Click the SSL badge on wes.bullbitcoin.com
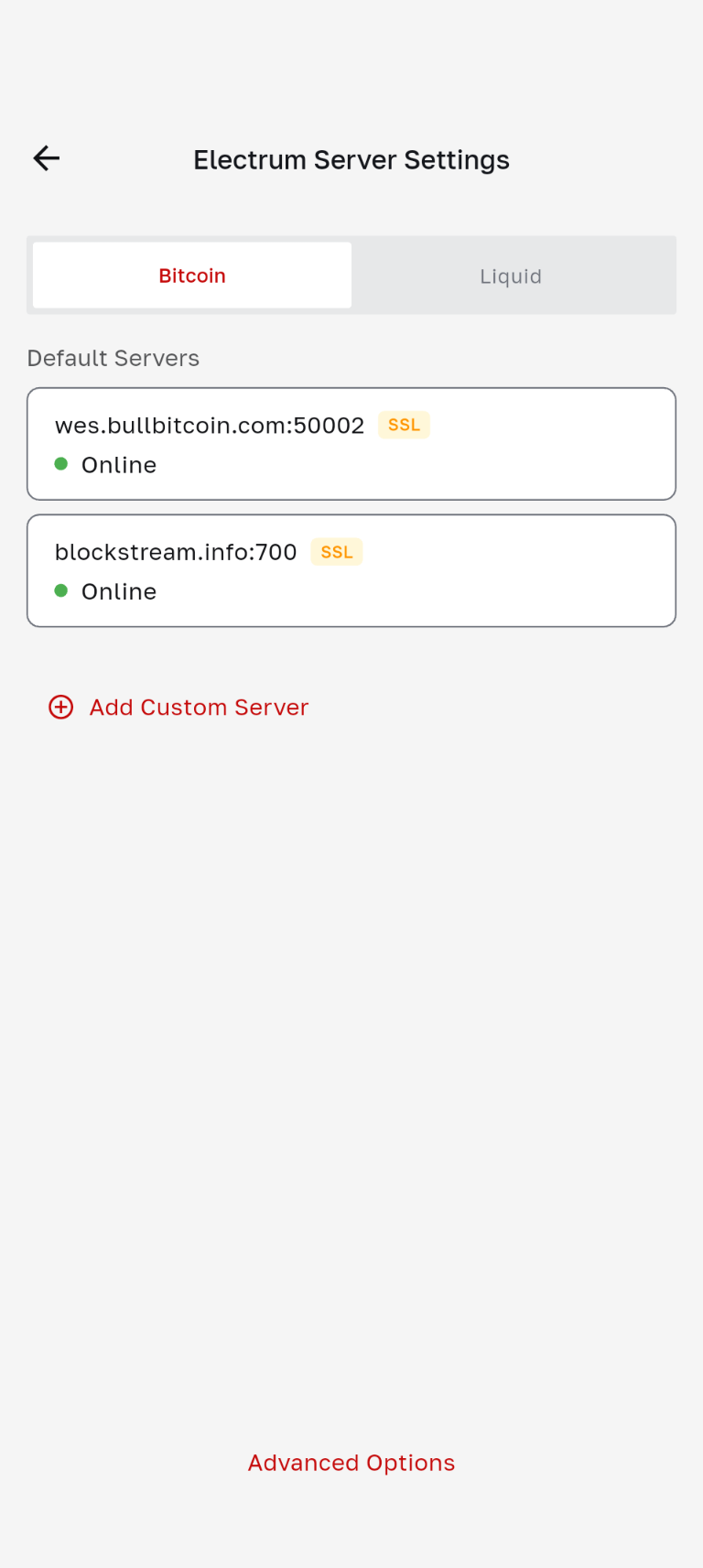The height and width of the screenshot is (1568, 703). [404, 425]
